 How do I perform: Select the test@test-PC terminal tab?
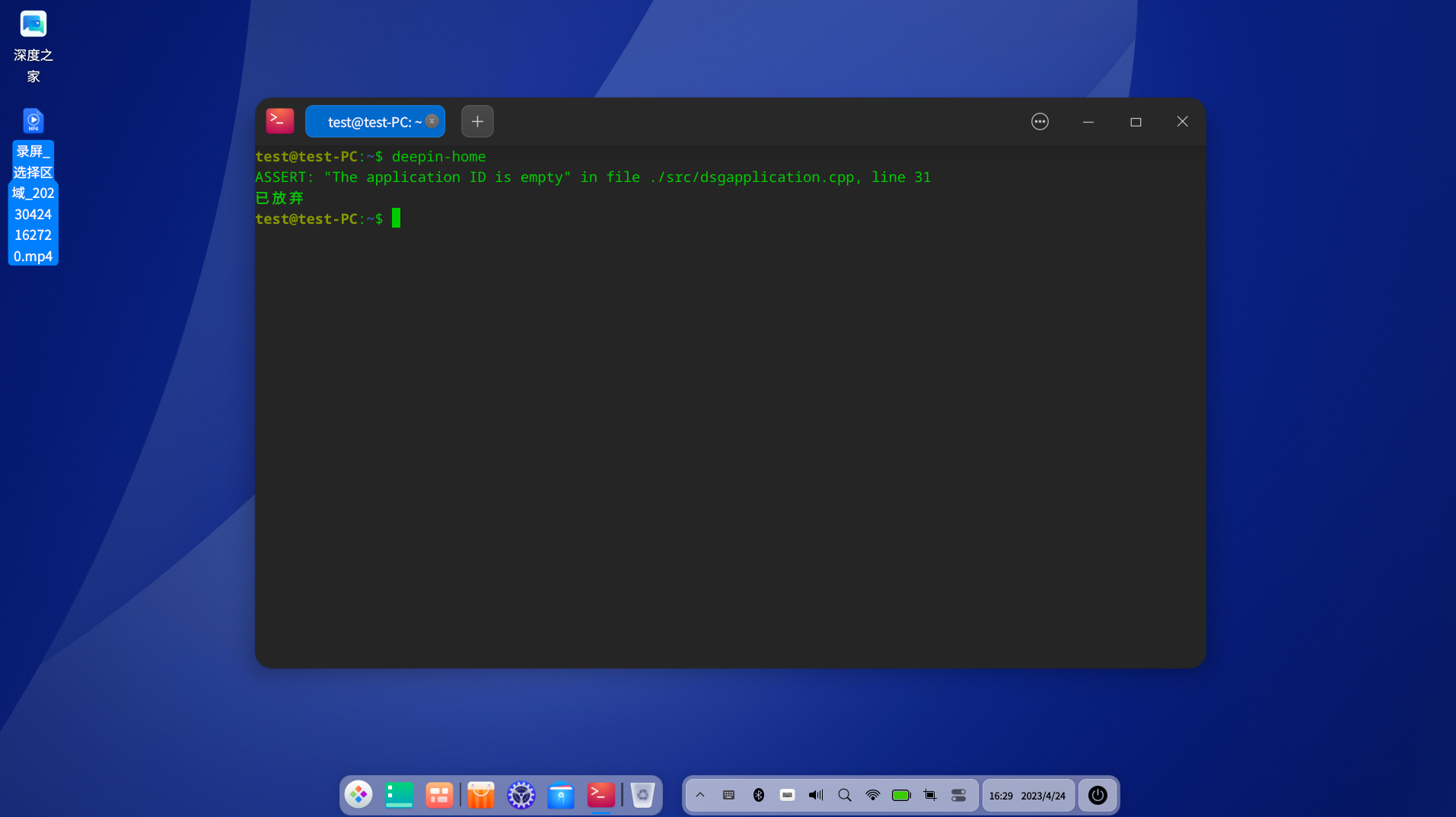point(374,121)
